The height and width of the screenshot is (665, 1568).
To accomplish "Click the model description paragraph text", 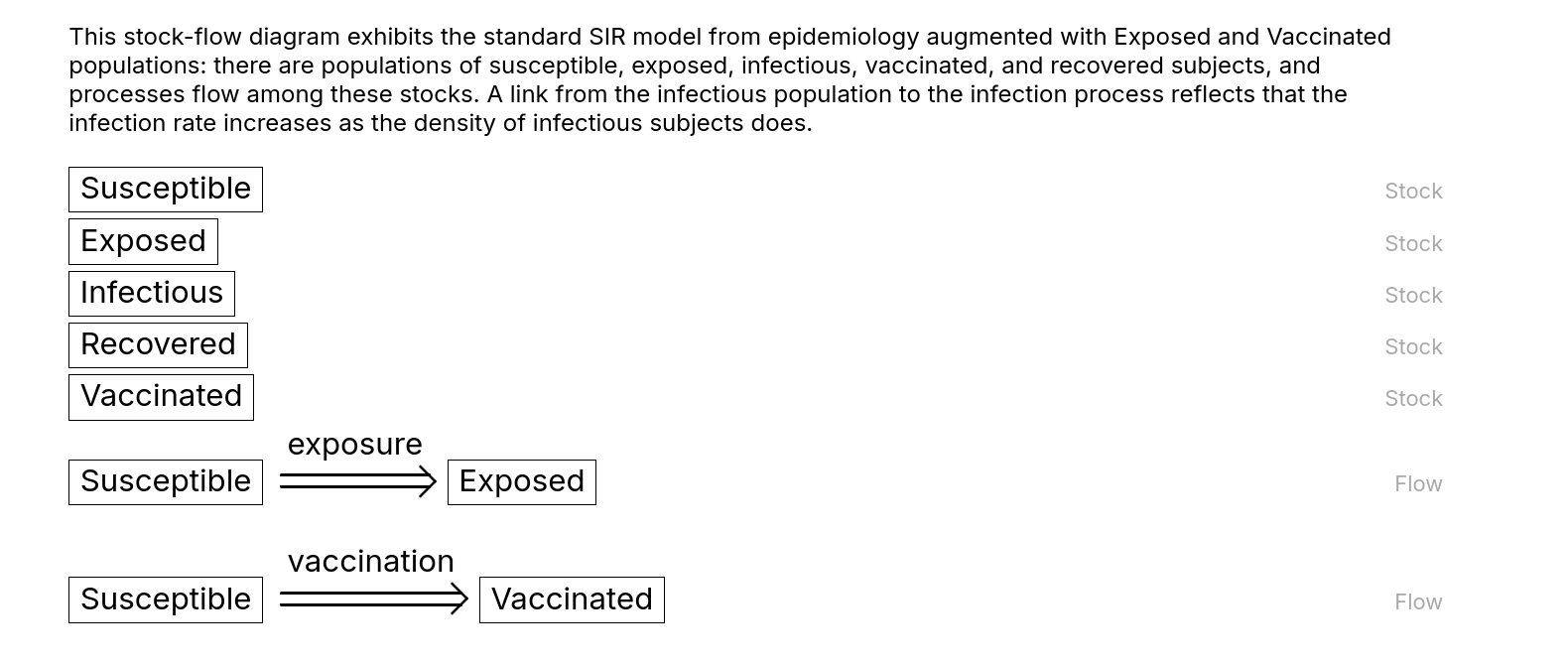I will pyautogui.click(x=729, y=79).
